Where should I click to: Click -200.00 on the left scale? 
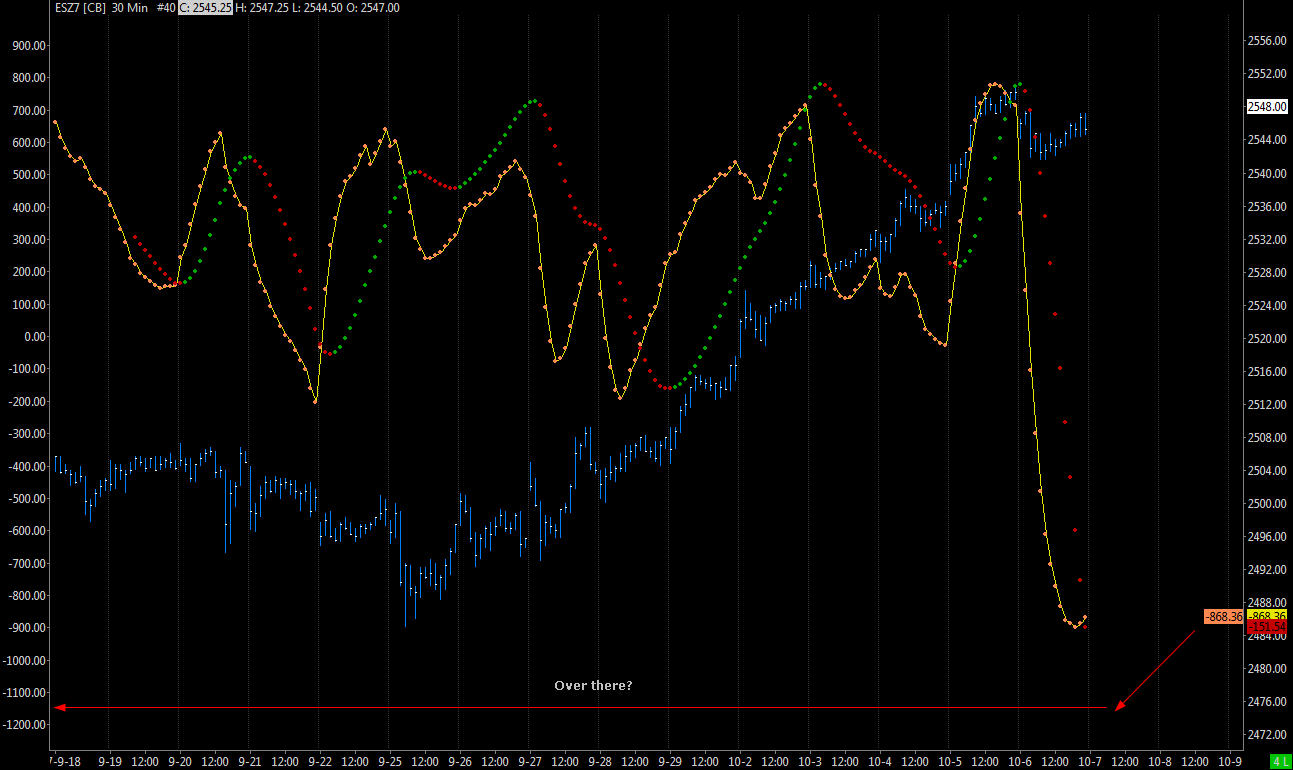tap(27, 401)
